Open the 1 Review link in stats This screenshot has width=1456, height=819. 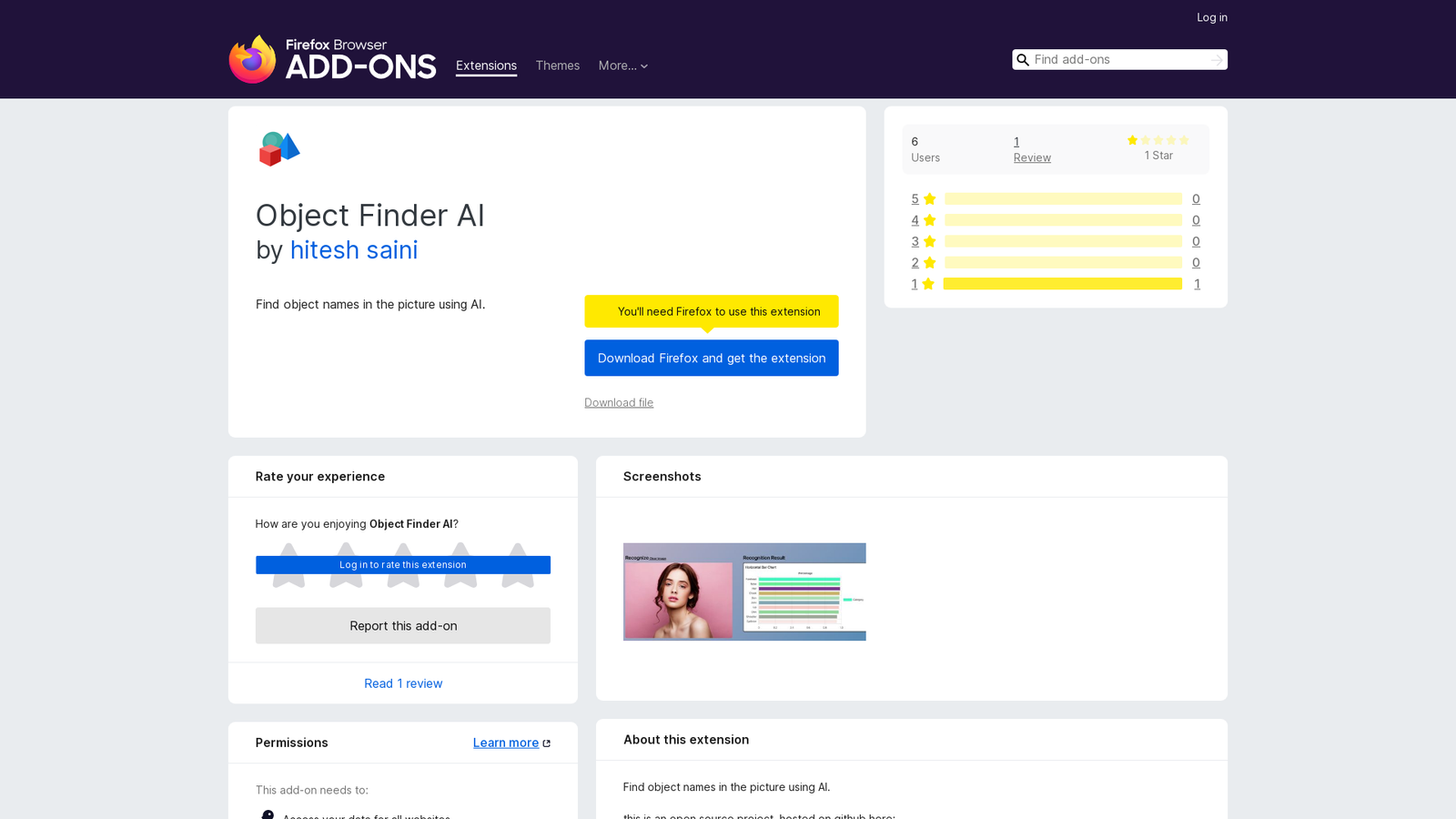point(1032,149)
